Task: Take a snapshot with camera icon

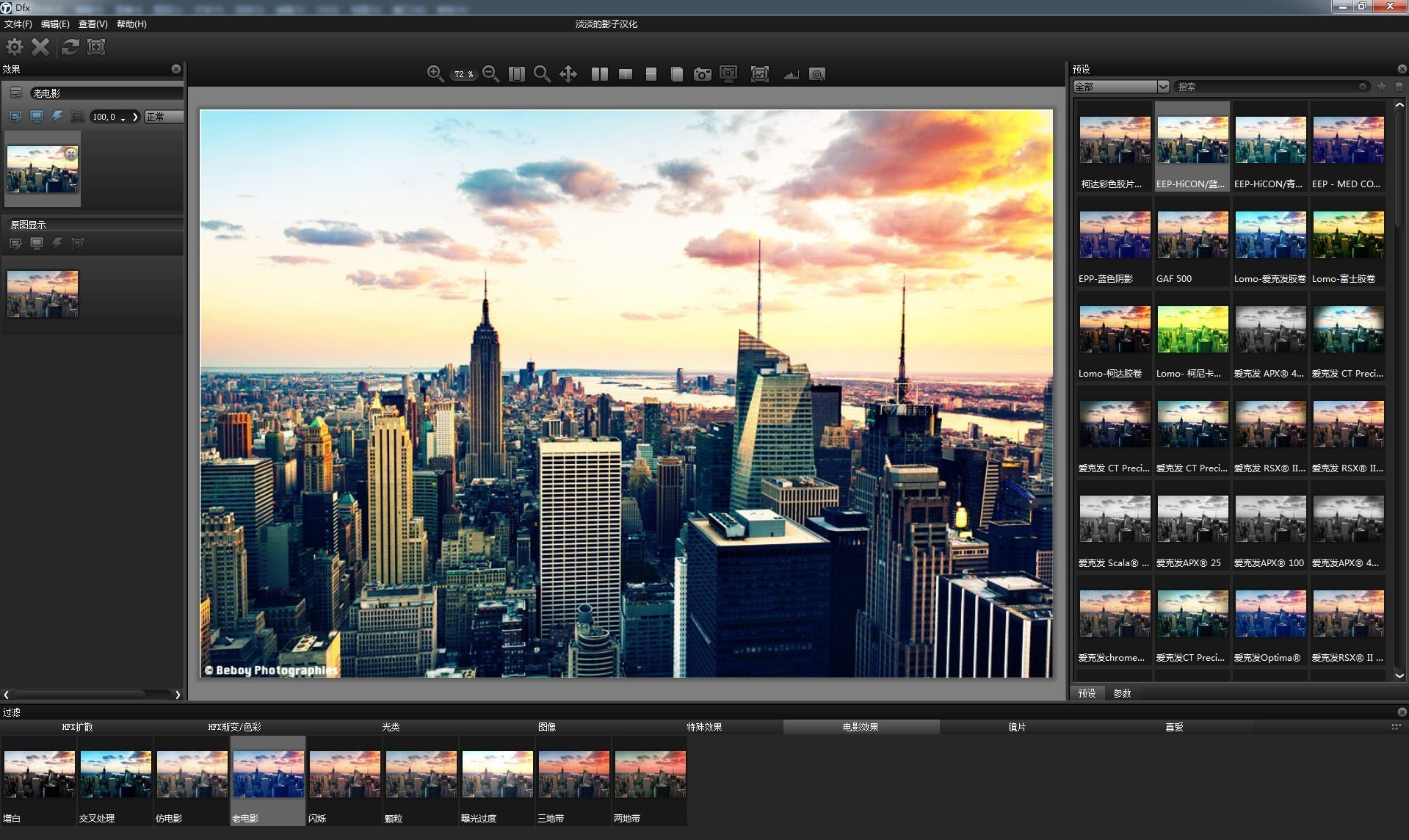Action: pos(702,74)
